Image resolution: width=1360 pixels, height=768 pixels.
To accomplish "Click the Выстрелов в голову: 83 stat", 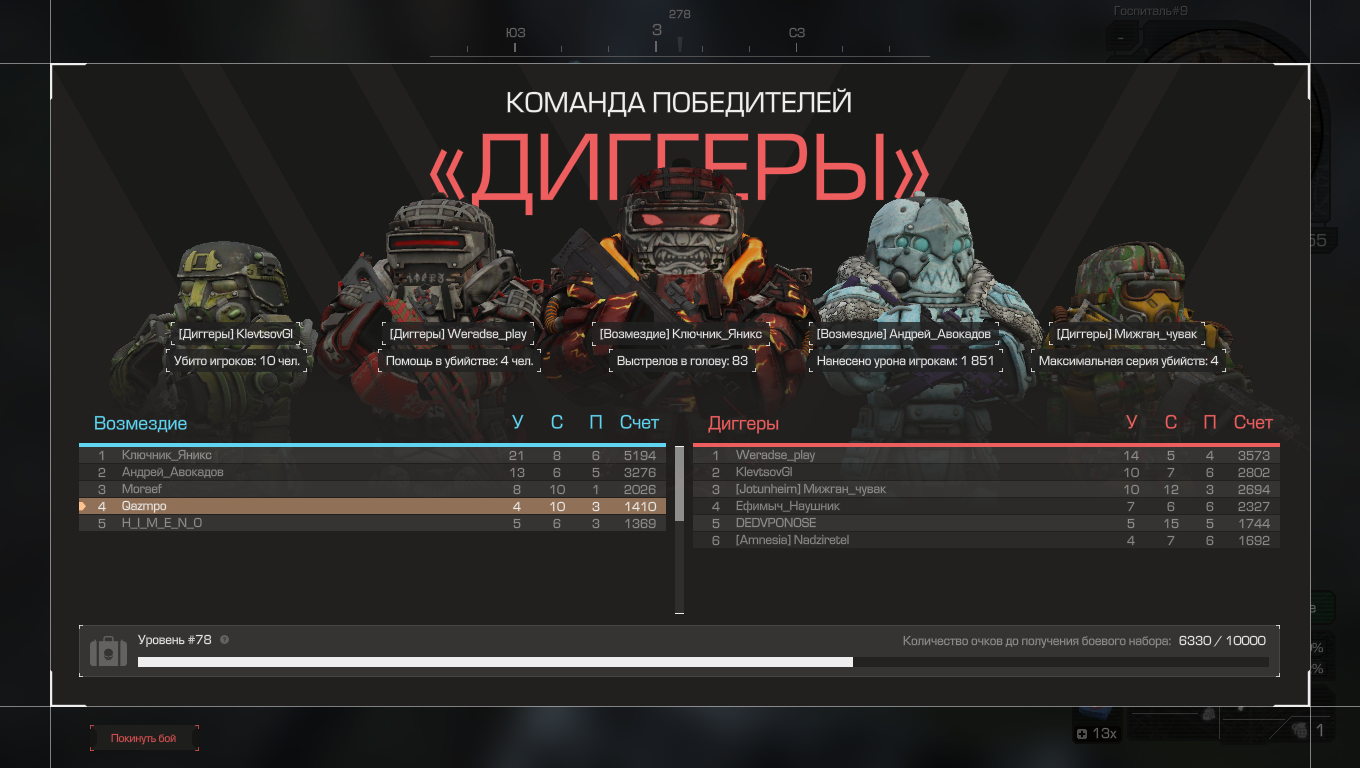I will click(682, 360).
